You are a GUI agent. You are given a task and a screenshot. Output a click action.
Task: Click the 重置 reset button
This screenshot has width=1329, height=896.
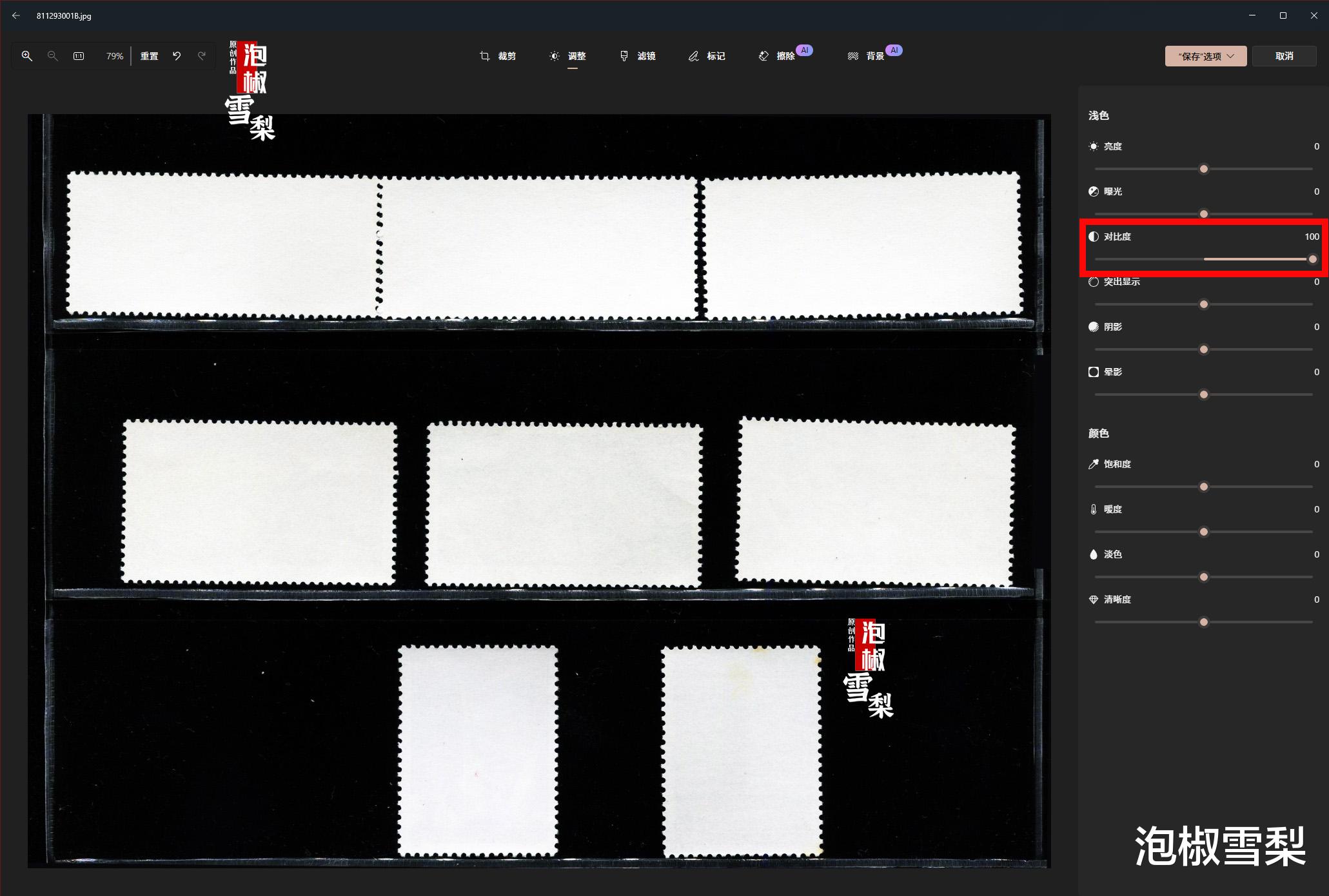150,56
